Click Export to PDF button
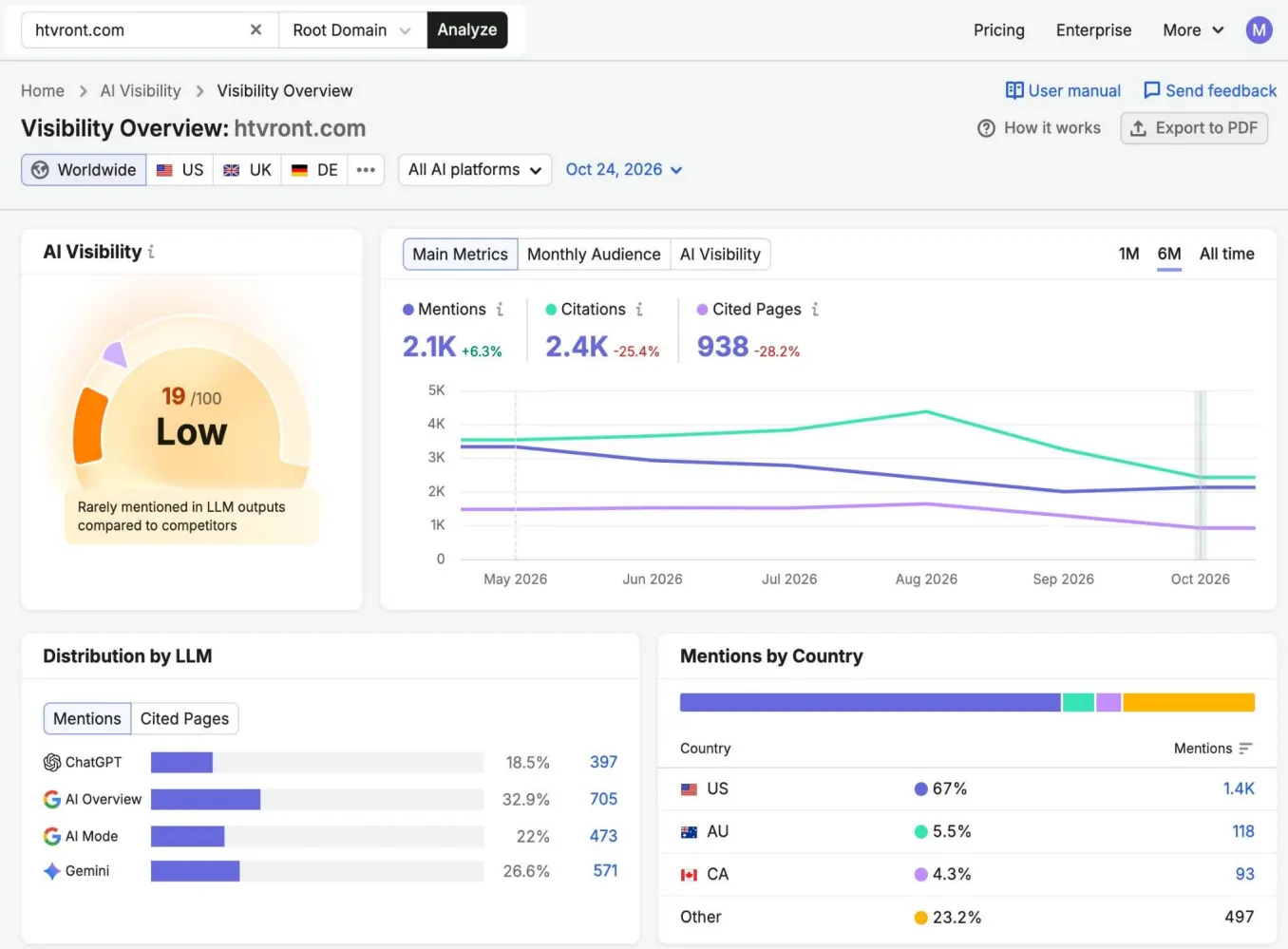Image resolution: width=1288 pixels, height=949 pixels. [x=1194, y=128]
